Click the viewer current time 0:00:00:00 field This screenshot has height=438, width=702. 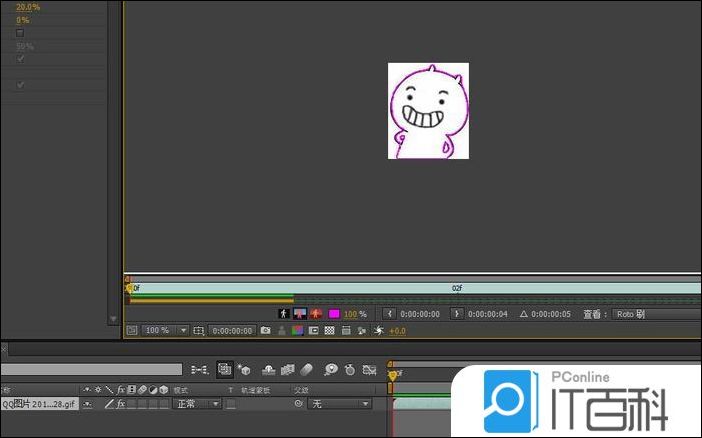(x=231, y=330)
